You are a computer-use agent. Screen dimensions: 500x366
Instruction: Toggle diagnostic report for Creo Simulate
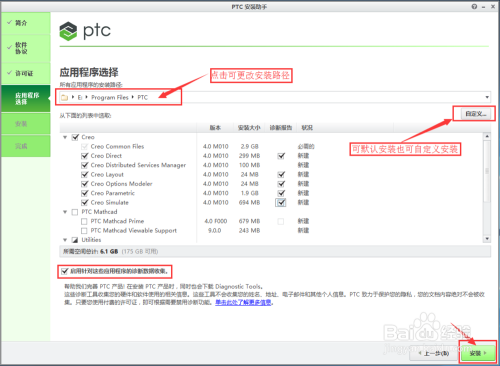(281, 202)
